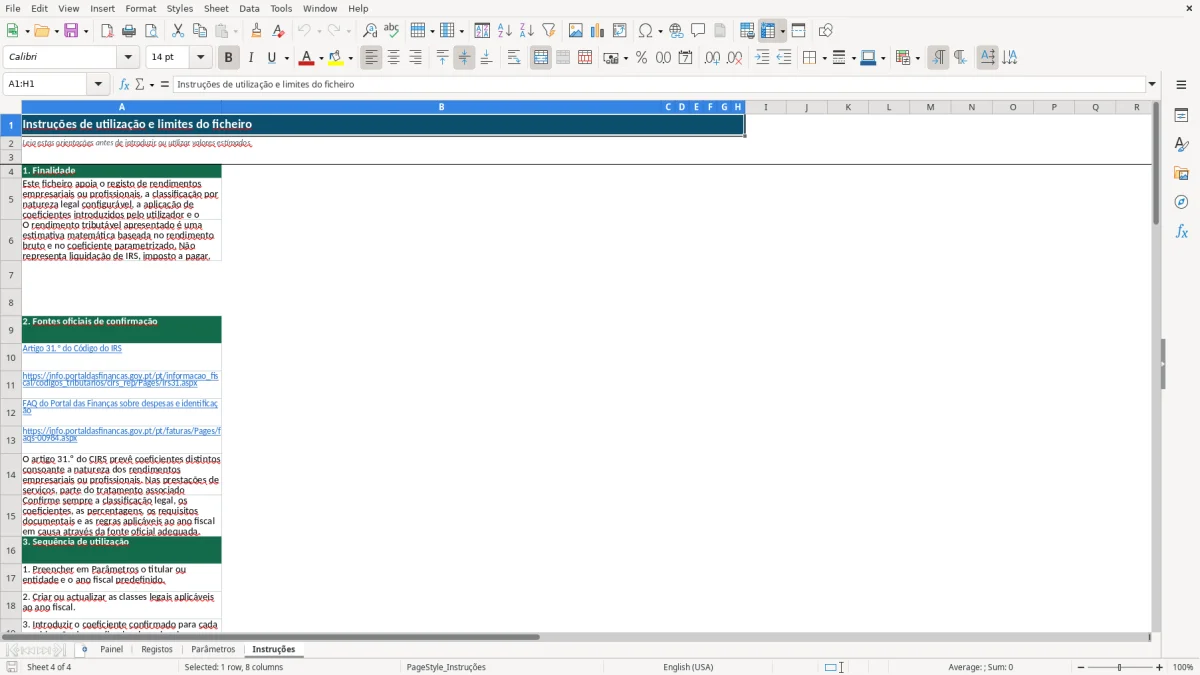Image resolution: width=1200 pixels, height=675 pixels.
Task: Insert hyperlink using the globe icon
Action: (677, 31)
